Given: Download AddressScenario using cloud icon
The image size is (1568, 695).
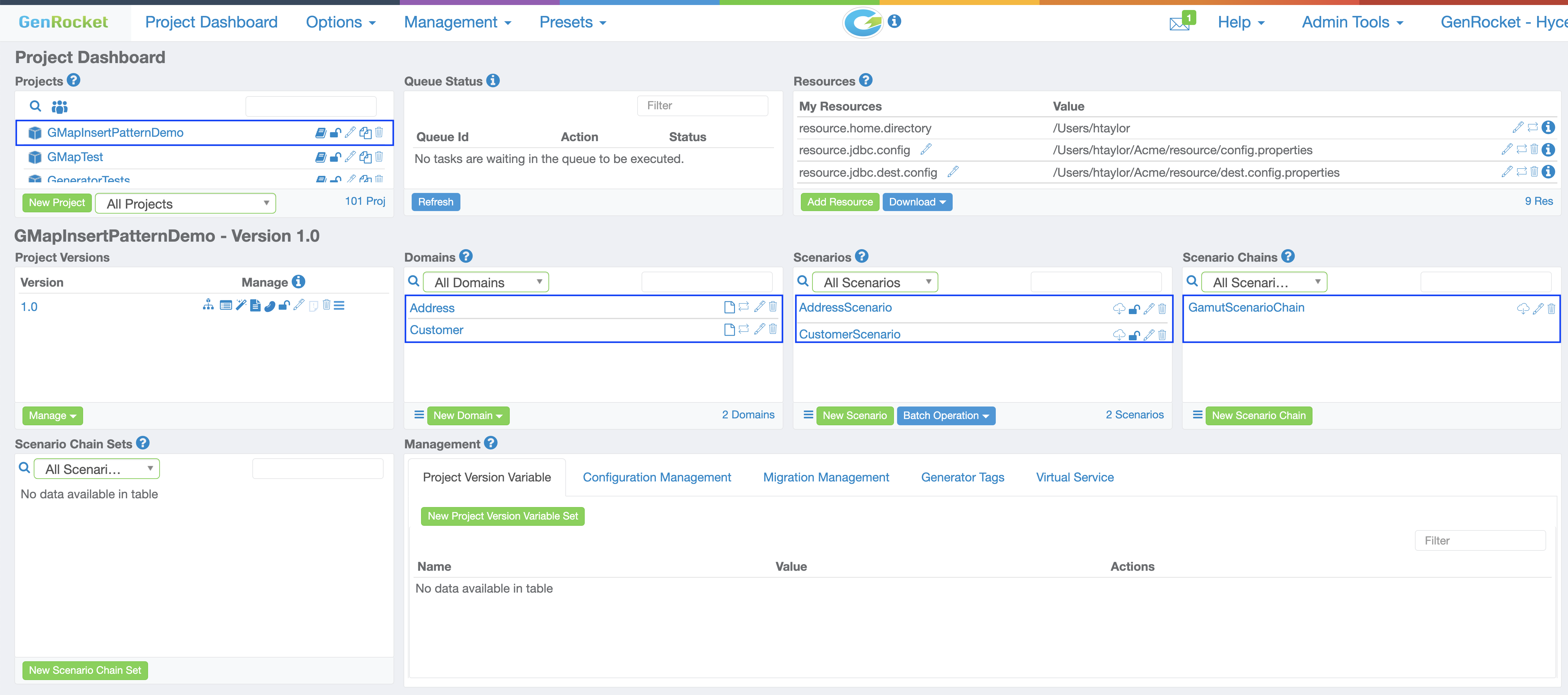Looking at the screenshot, I should [x=1119, y=308].
